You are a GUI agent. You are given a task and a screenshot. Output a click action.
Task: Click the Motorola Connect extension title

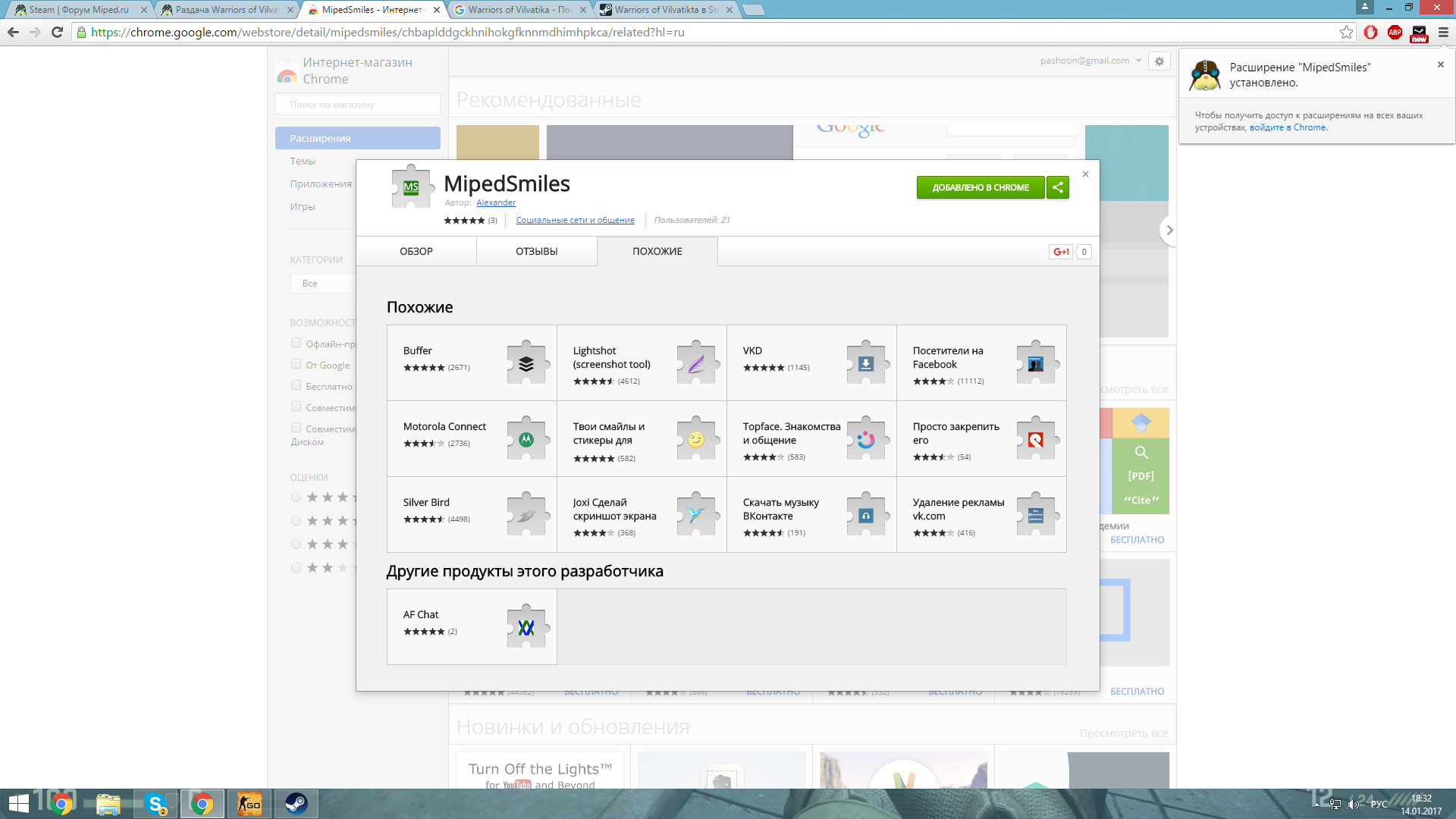[x=444, y=426]
